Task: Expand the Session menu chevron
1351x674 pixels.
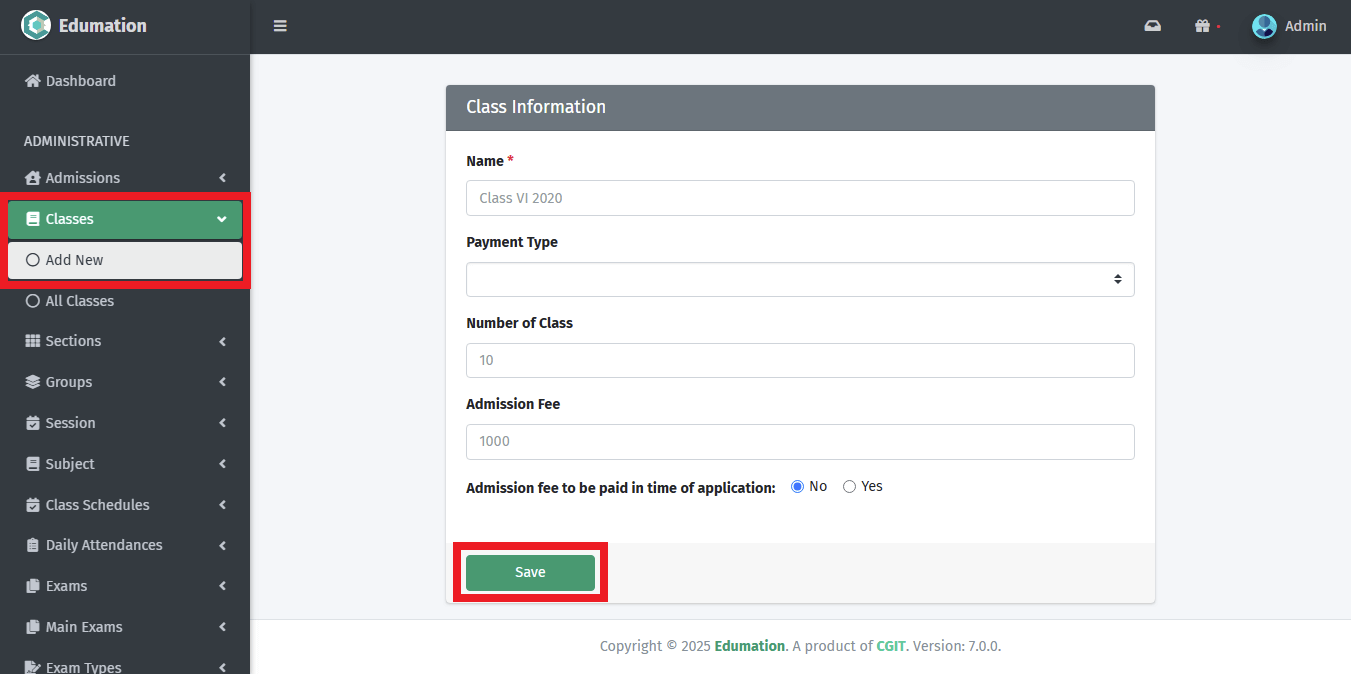Action: [x=222, y=423]
